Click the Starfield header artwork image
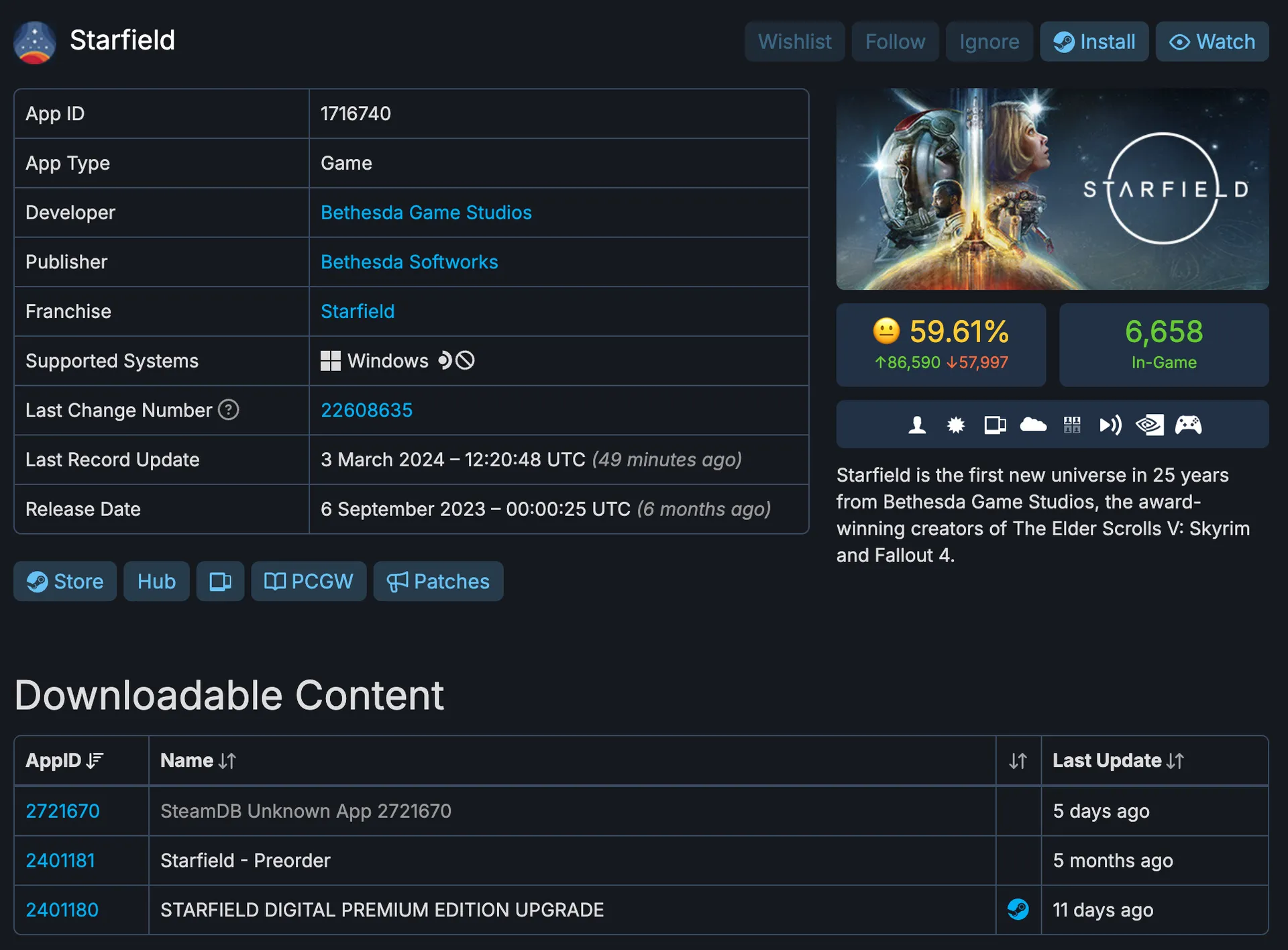This screenshot has height=950, width=1288. (x=1053, y=189)
